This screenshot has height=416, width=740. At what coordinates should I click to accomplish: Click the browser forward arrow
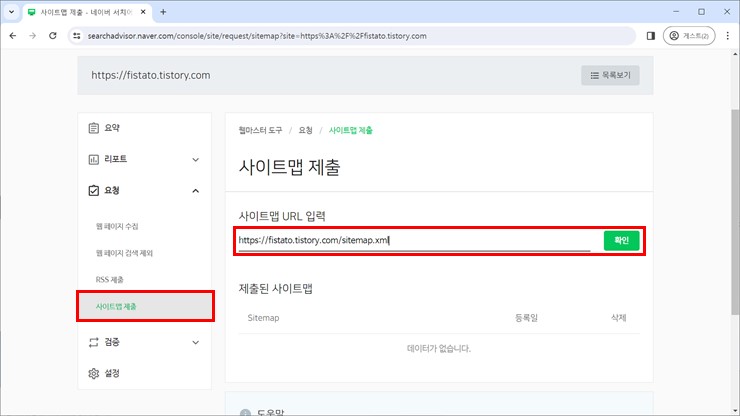[x=33, y=36]
